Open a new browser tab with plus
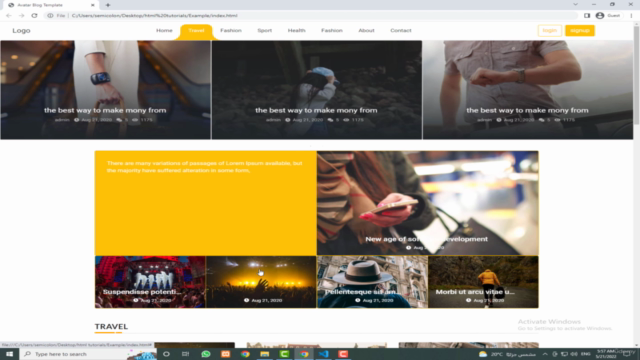Image resolution: width=640 pixels, height=360 pixels. (108, 5)
